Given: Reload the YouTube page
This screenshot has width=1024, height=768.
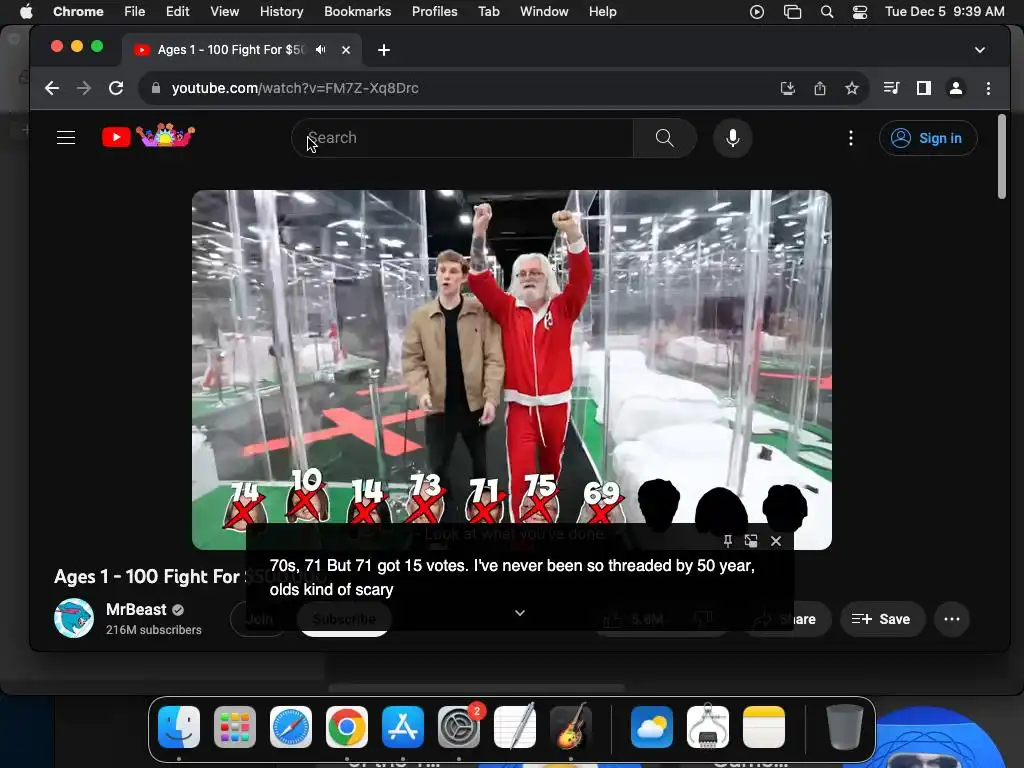Looking at the screenshot, I should 116,88.
